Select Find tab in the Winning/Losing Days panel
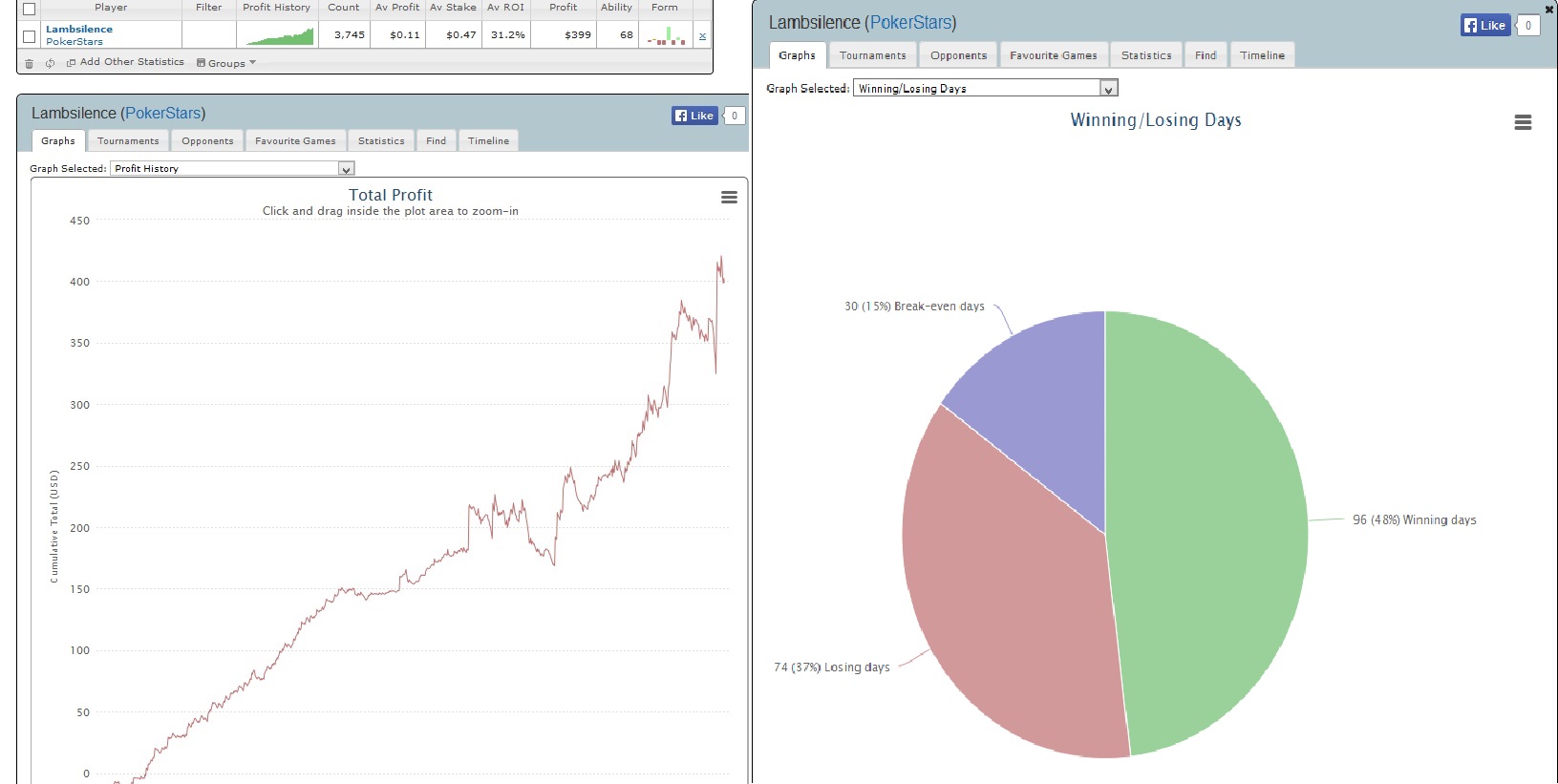The height and width of the screenshot is (784, 1558). coord(1206,55)
